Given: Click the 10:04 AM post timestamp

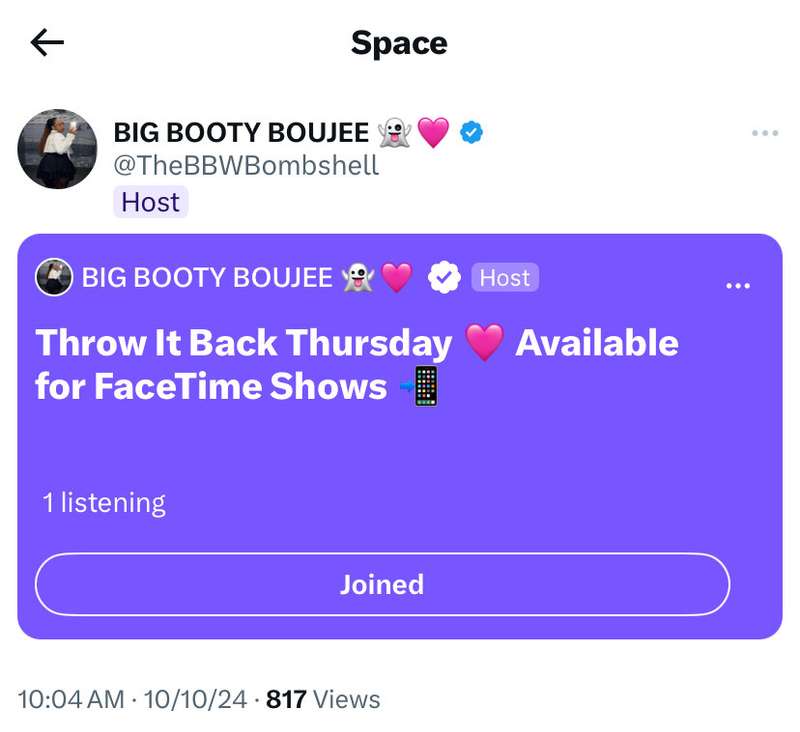Looking at the screenshot, I should (x=71, y=699).
